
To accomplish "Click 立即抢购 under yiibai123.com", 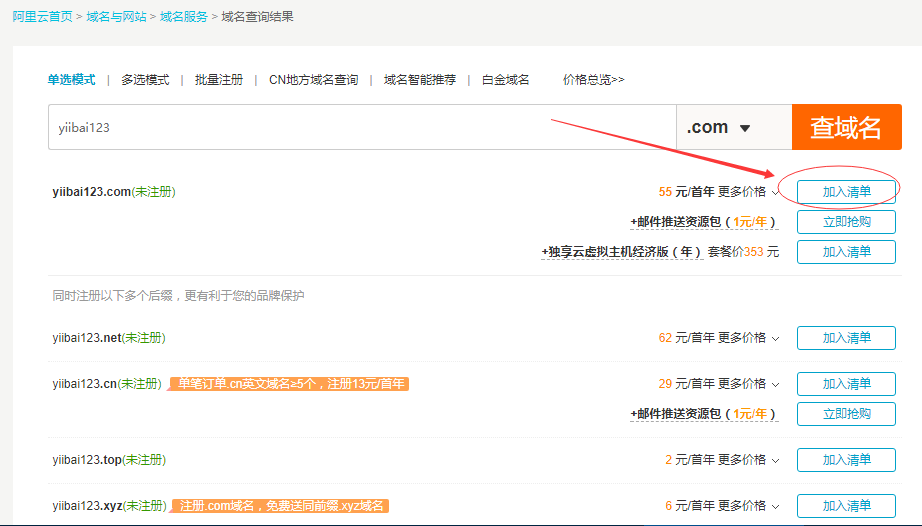I will [846, 222].
